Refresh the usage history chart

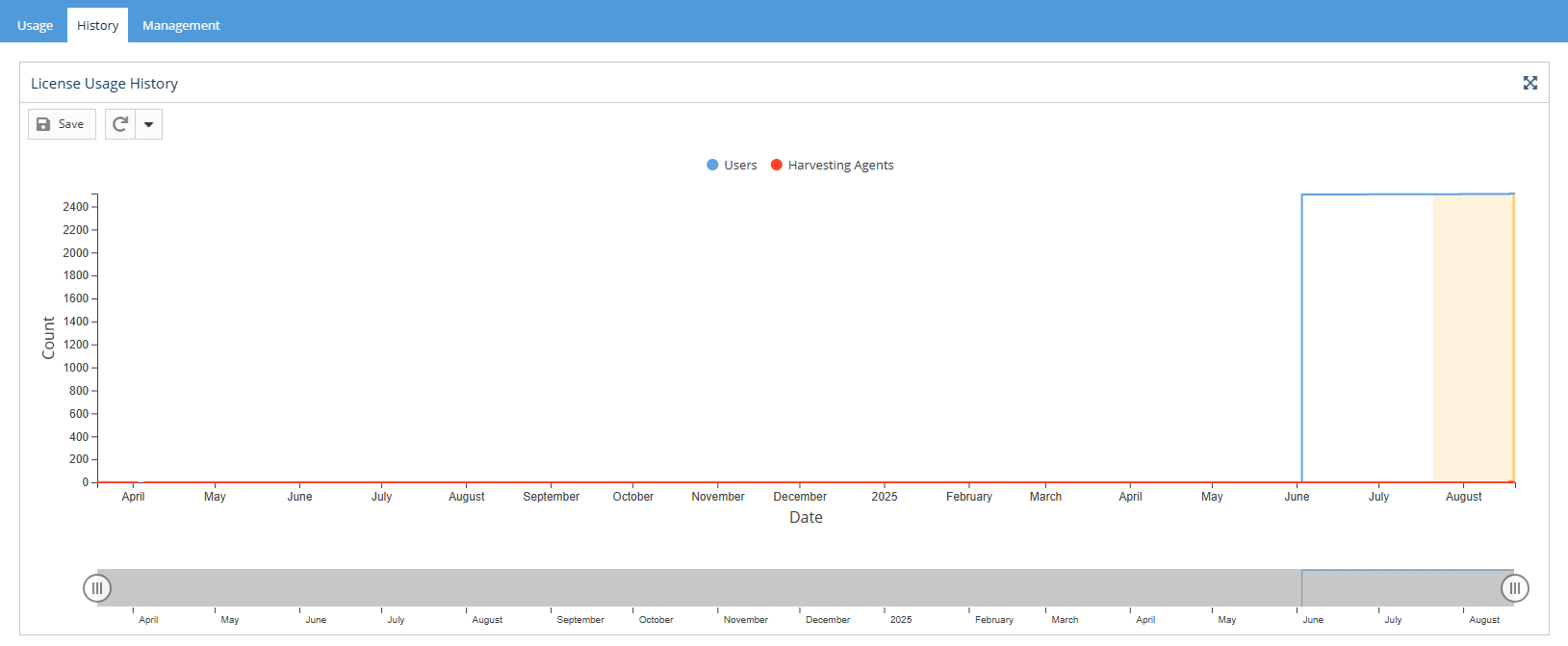(x=120, y=124)
